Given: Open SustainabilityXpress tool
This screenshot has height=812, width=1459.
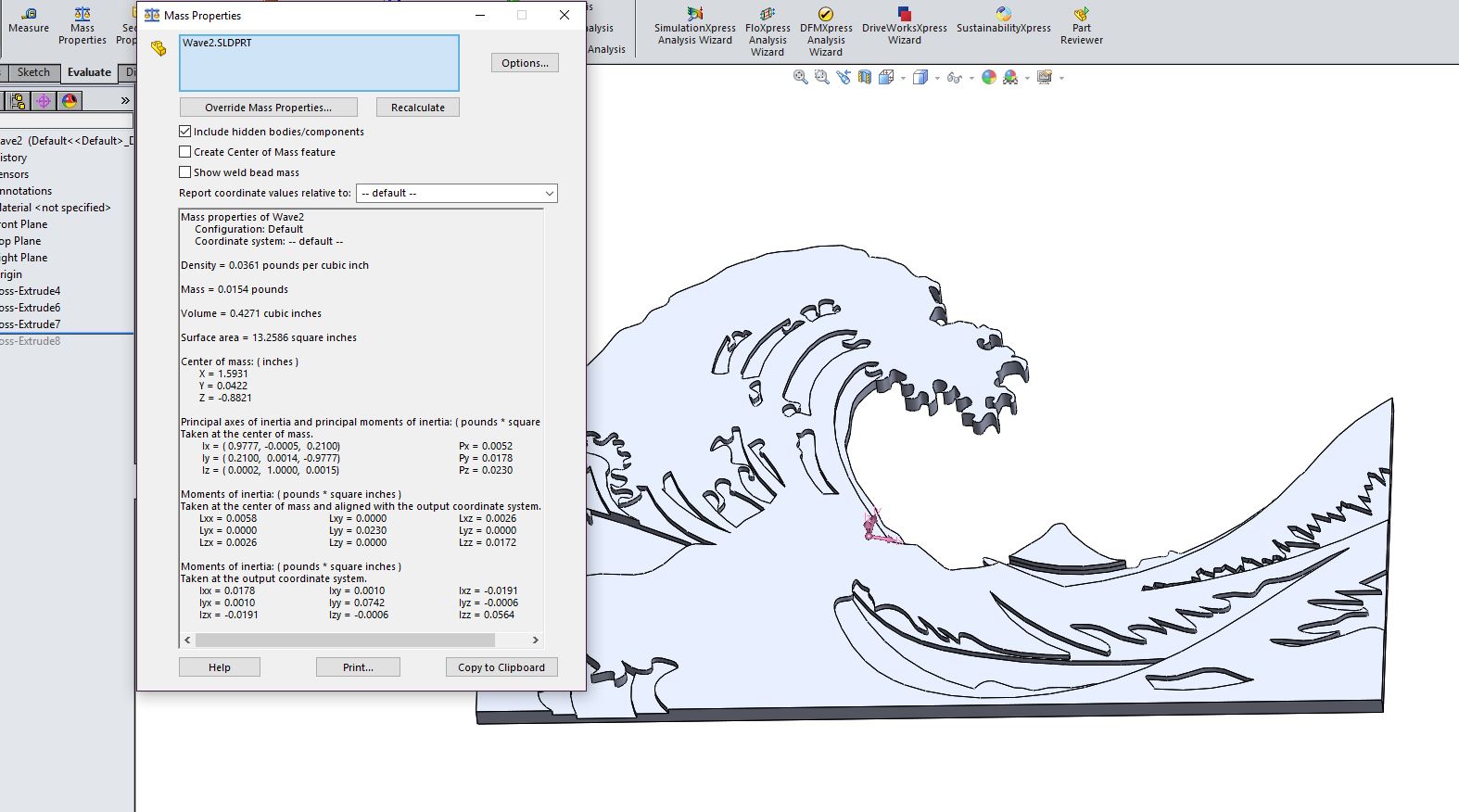Looking at the screenshot, I should click(1004, 20).
